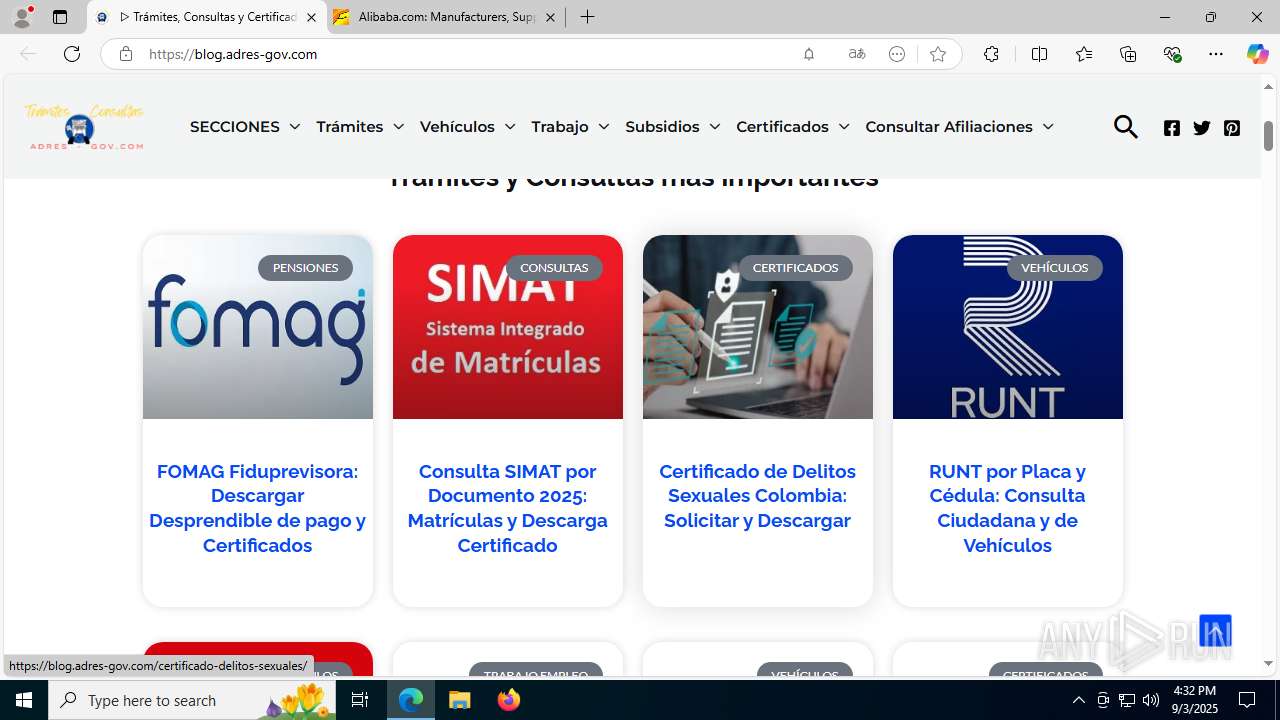Click the page vertical scrollbar thumb
Viewport: 1280px width, 720px height.
(x=1268, y=135)
